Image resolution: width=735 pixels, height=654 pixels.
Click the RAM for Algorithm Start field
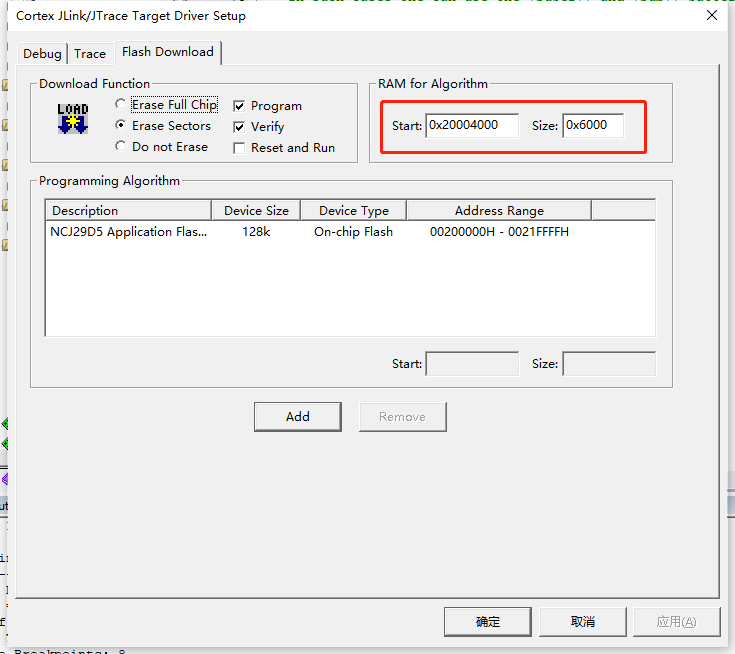[472, 126]
